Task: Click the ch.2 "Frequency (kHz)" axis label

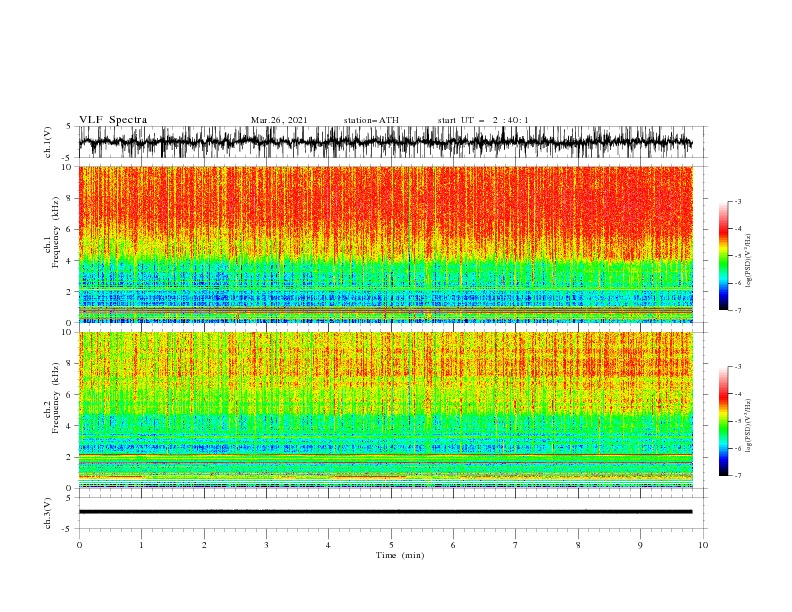Action: (56, 398)
